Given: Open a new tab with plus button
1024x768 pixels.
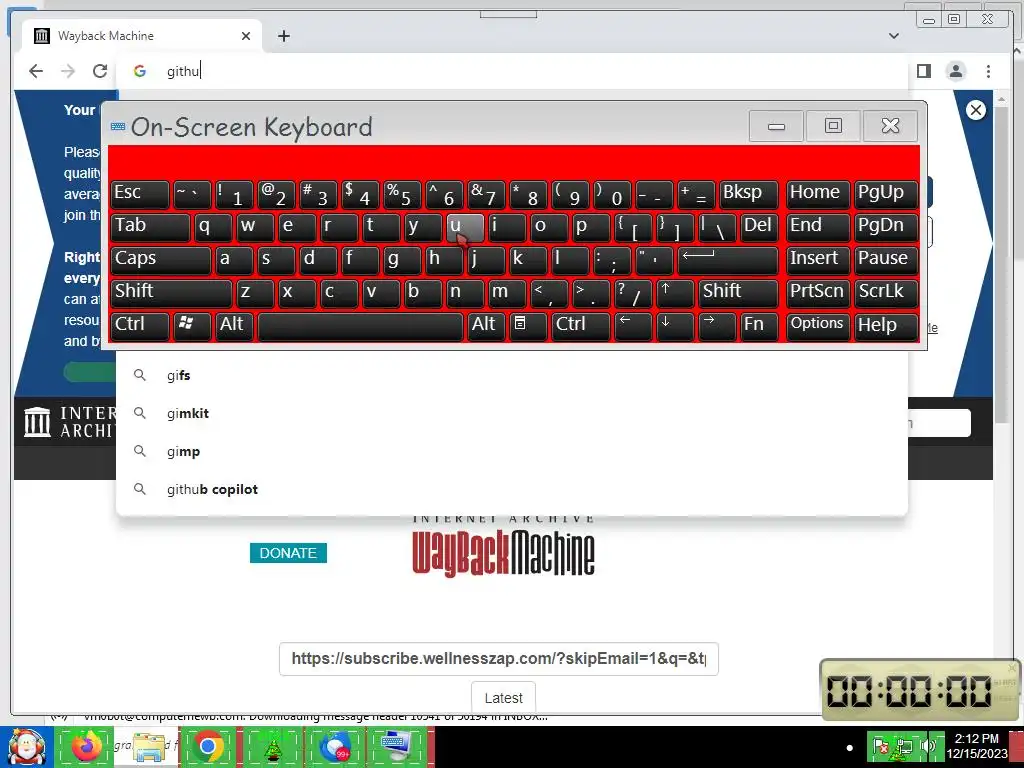Looking at the screenshot, I should click(283, 36).
